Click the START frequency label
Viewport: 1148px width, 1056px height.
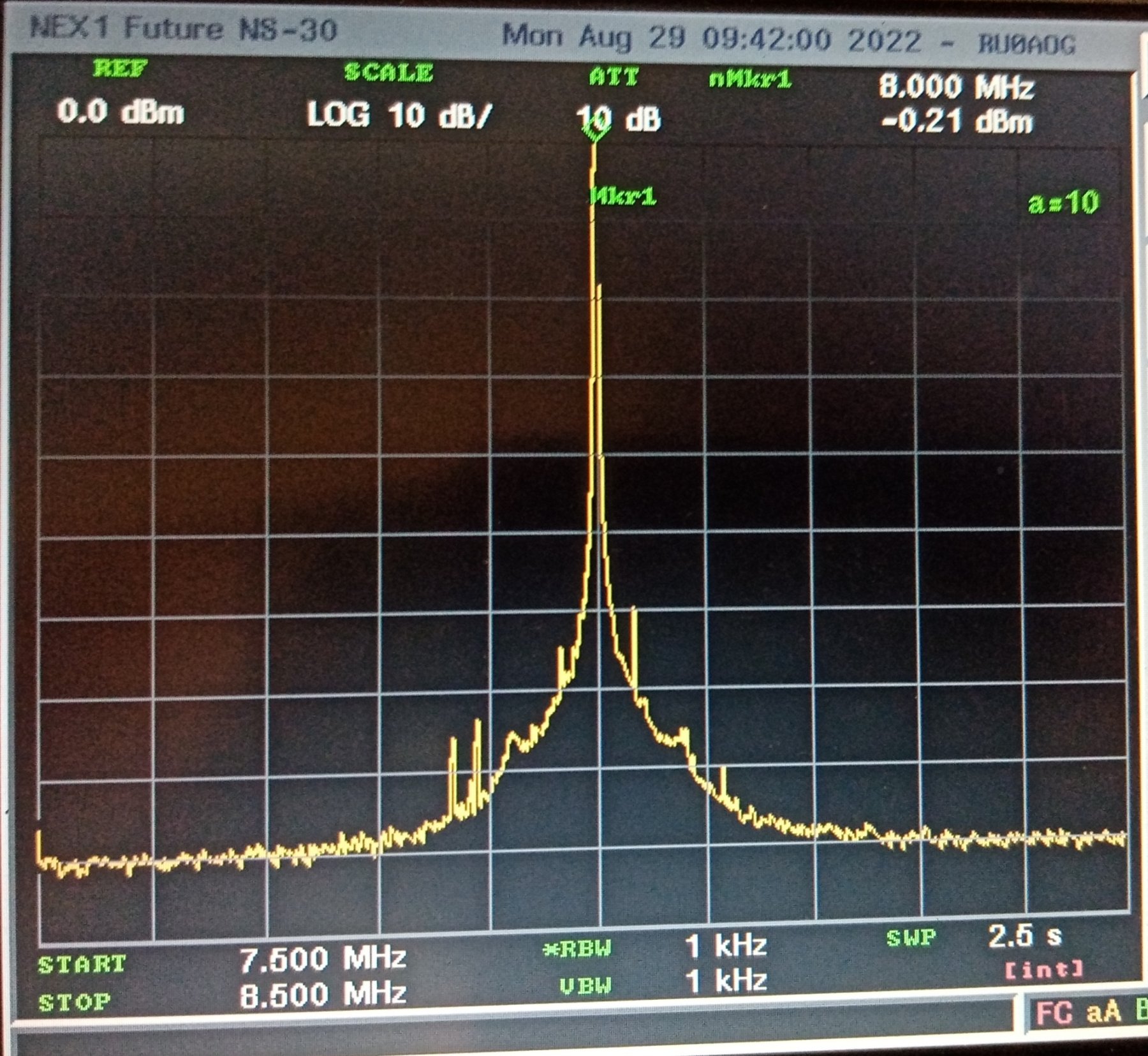point(82,963)
